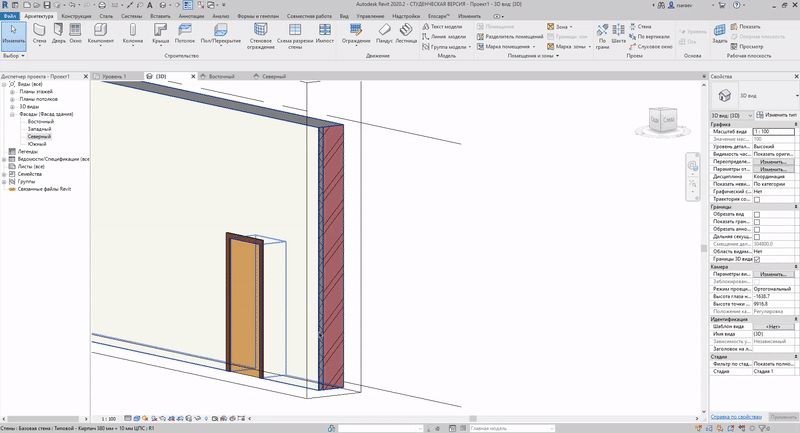Select Восточный facade in project browser

point(41,122)
